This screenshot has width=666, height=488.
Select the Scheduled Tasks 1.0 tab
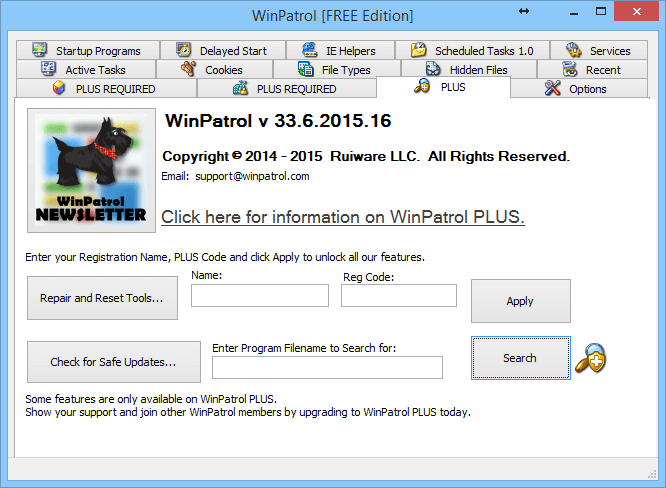pos(472,50)
